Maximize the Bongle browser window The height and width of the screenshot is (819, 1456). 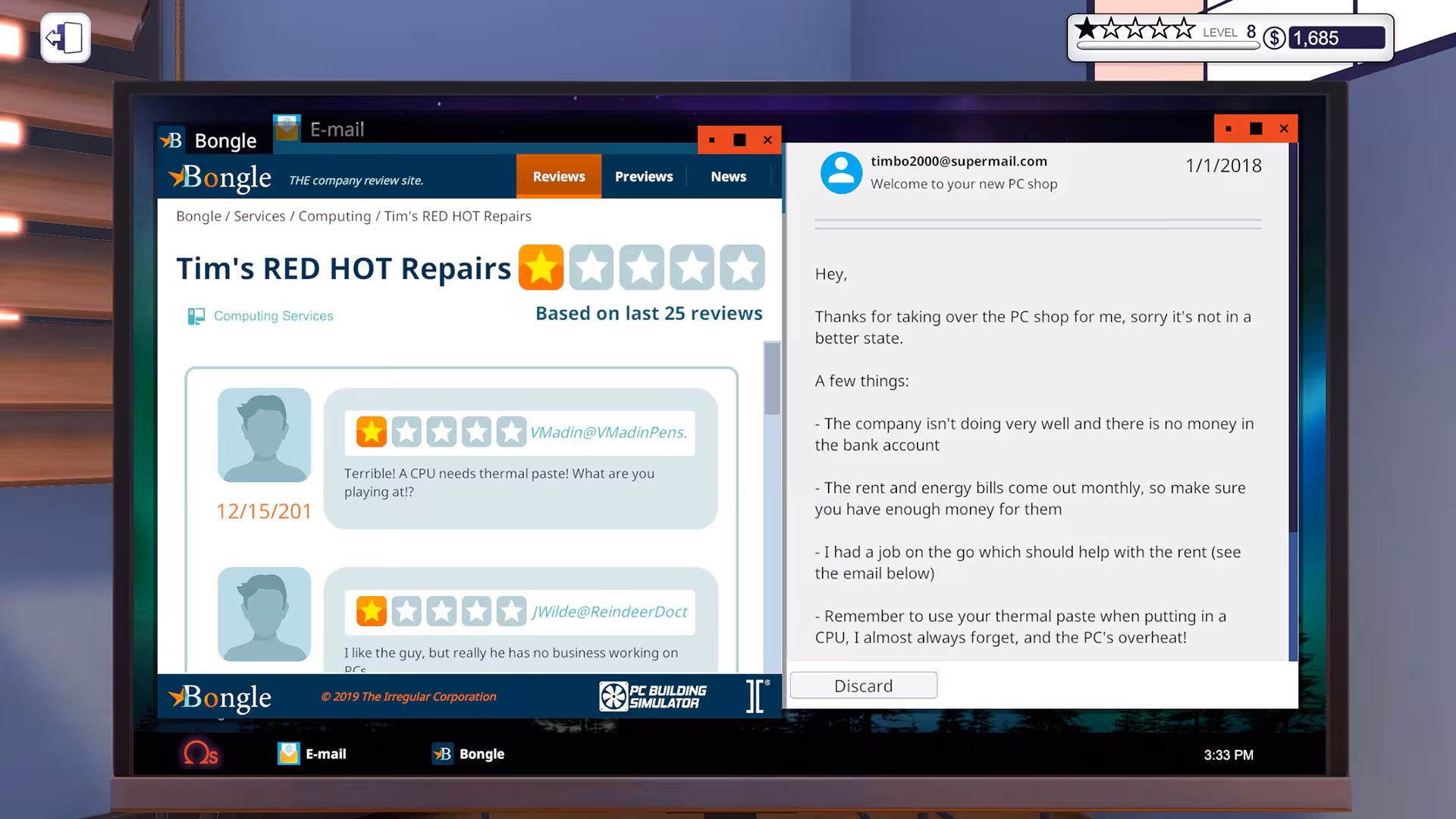(x=739, y=140)
